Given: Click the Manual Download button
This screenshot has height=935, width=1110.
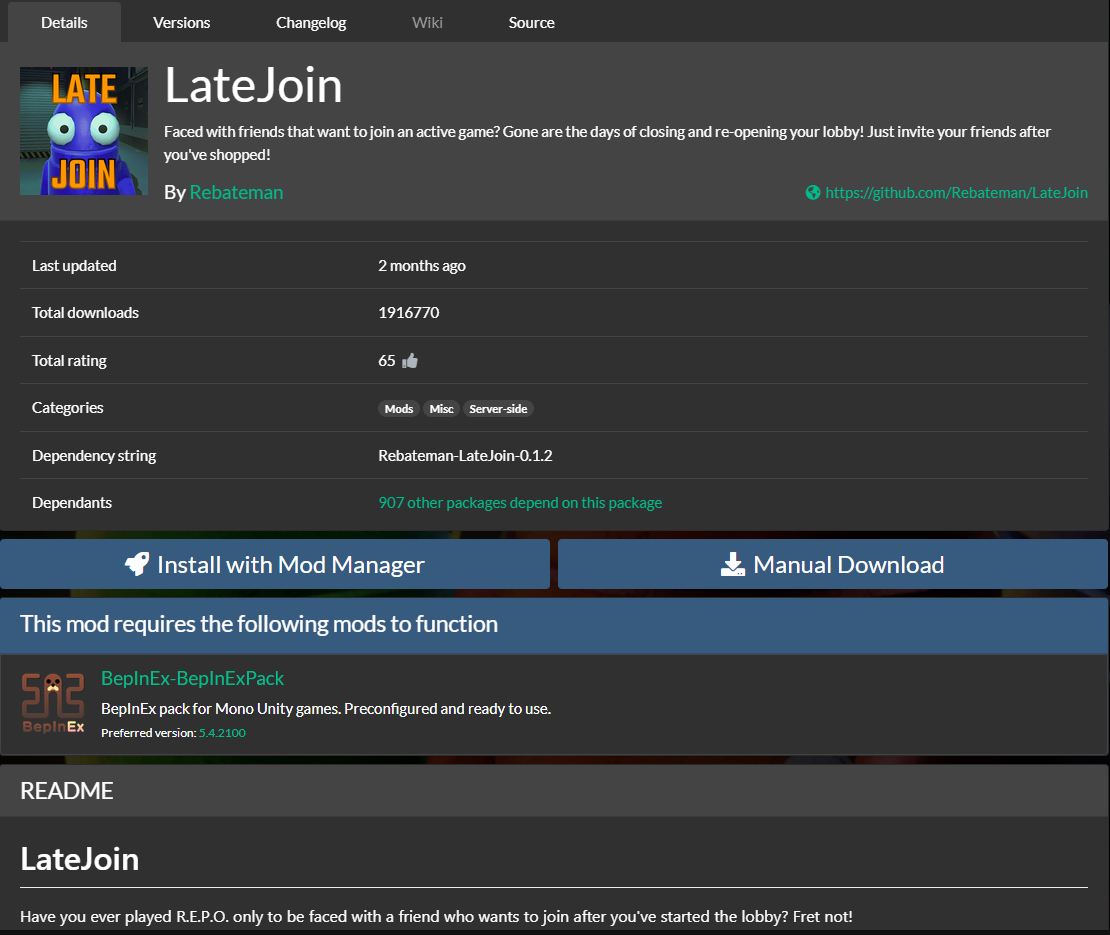Looking at the screenshot, I should (832, 564).
